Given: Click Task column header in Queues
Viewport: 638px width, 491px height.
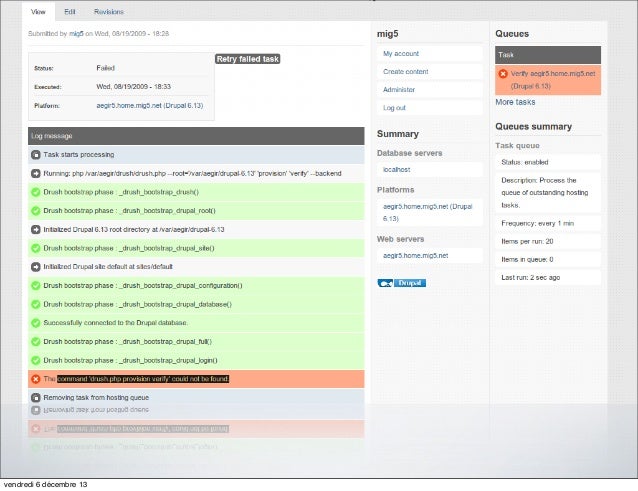Looking at the screenshot, I should pyautogui.click(x=548, y=55).
